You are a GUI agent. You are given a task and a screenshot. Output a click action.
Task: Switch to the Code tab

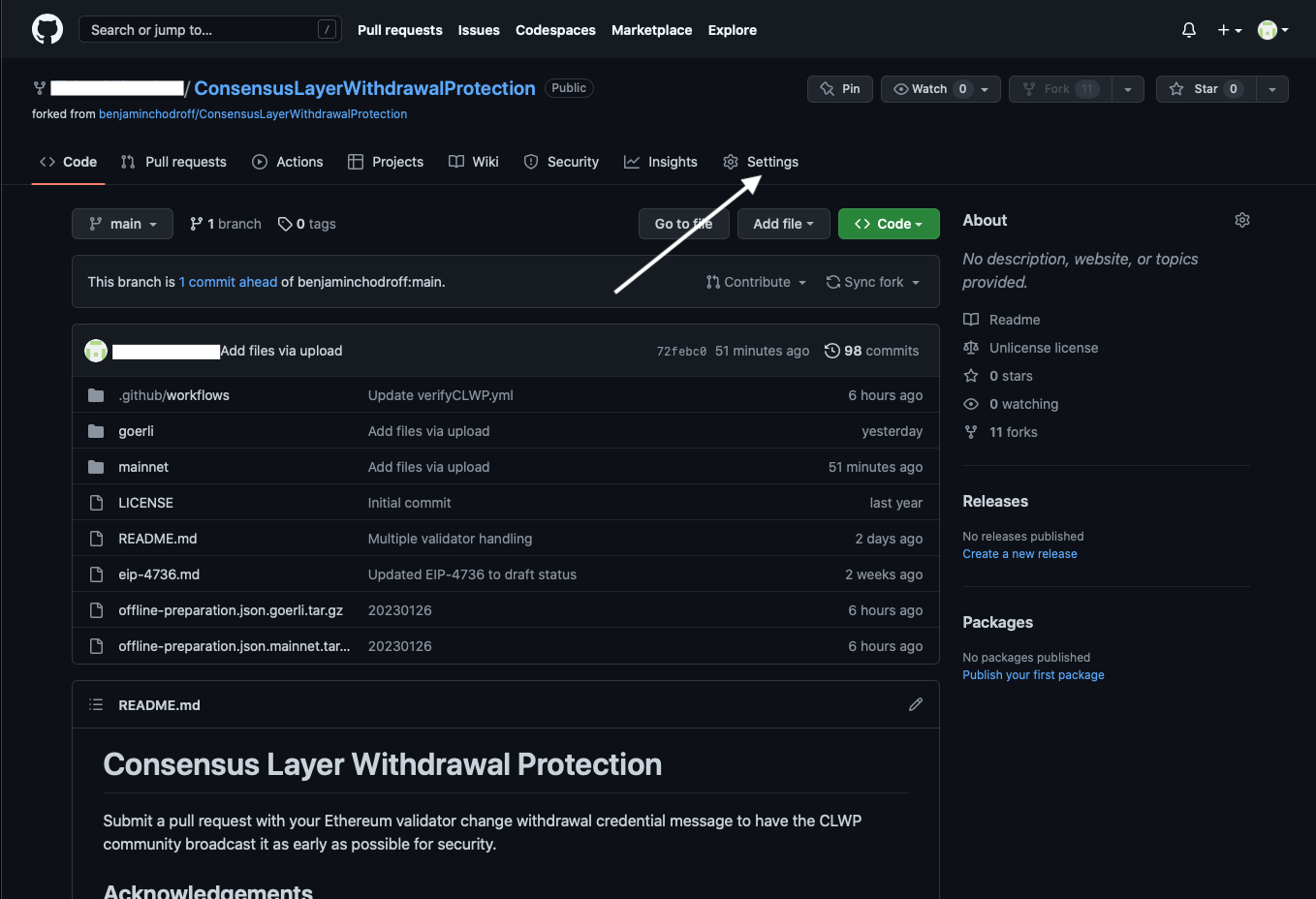coord(68,162)
